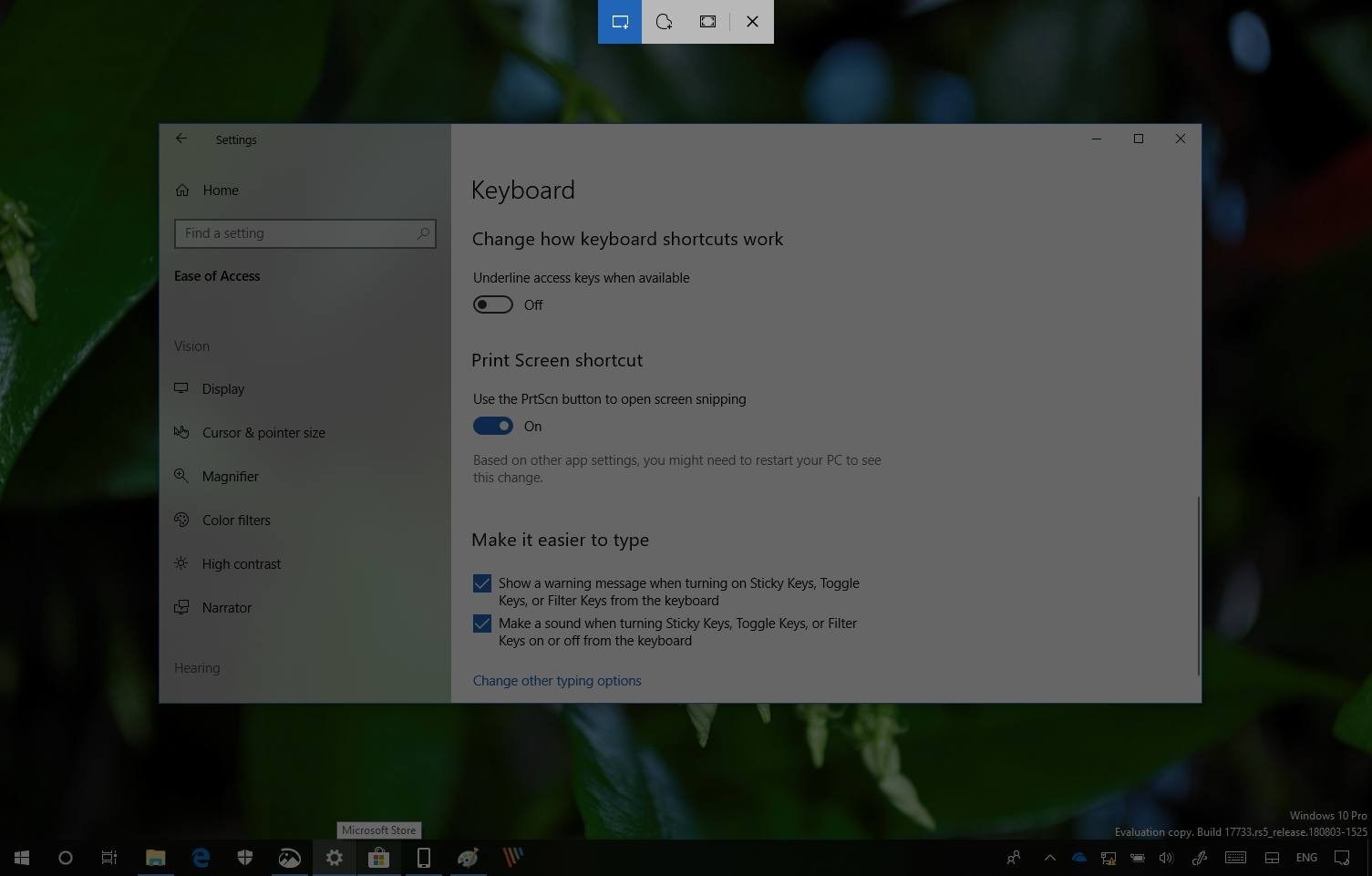Viewport: 1372px width, 876px height.
Task: Open High contrast settings
Action: 241,563
